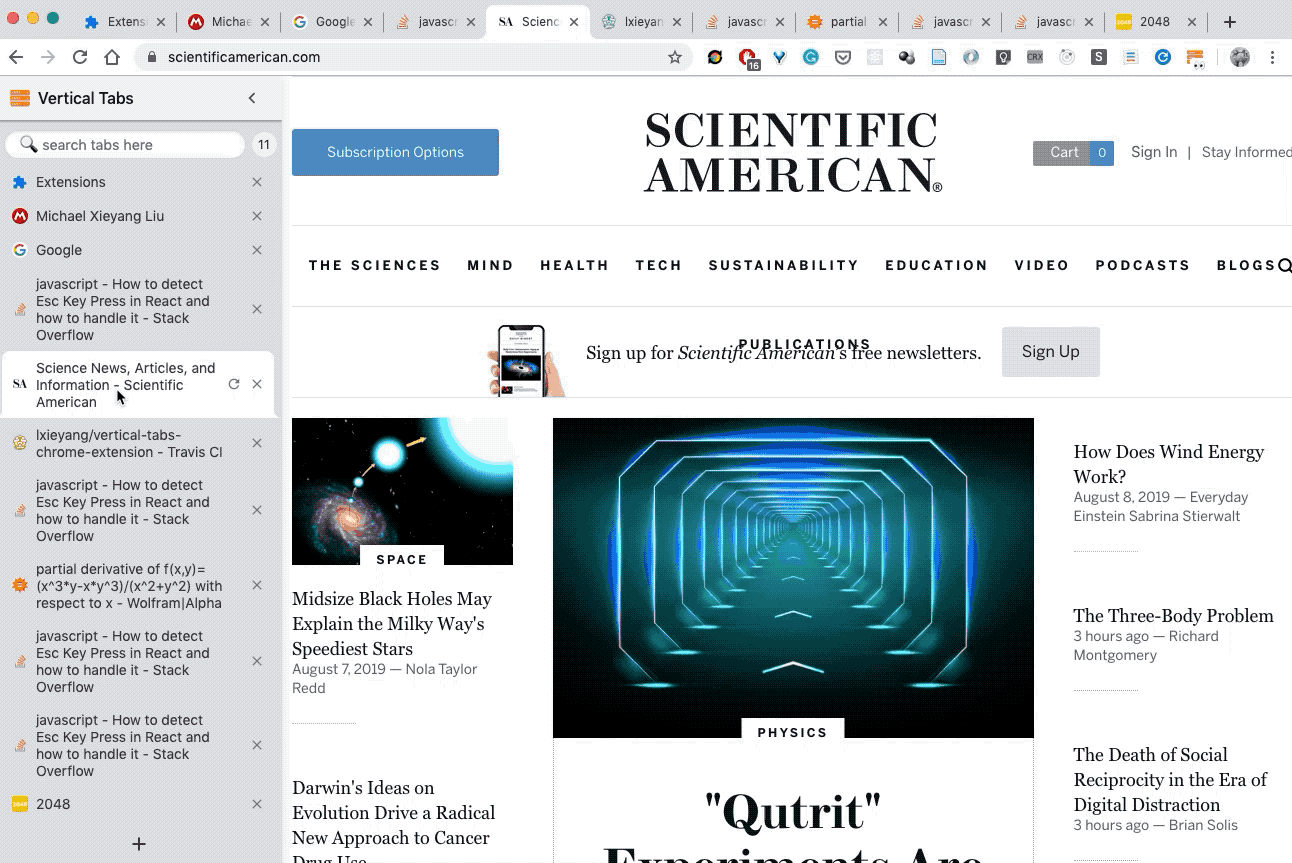Viewport: 1292px width, 863px height.
Task: Close the Google tab in sidebar
Action: [257, 250]
